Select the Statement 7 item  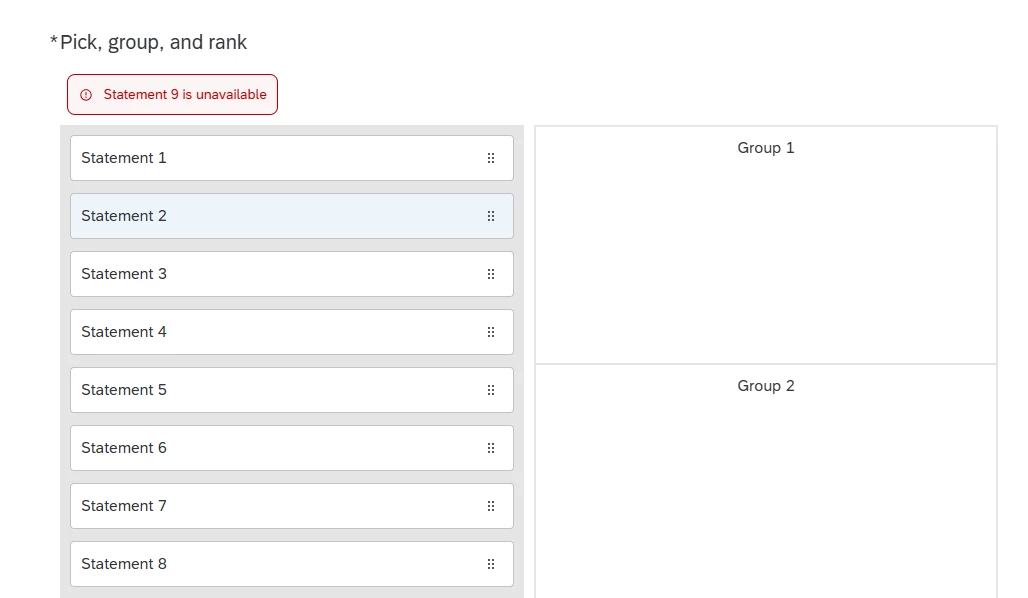click(x=292, y=506)
